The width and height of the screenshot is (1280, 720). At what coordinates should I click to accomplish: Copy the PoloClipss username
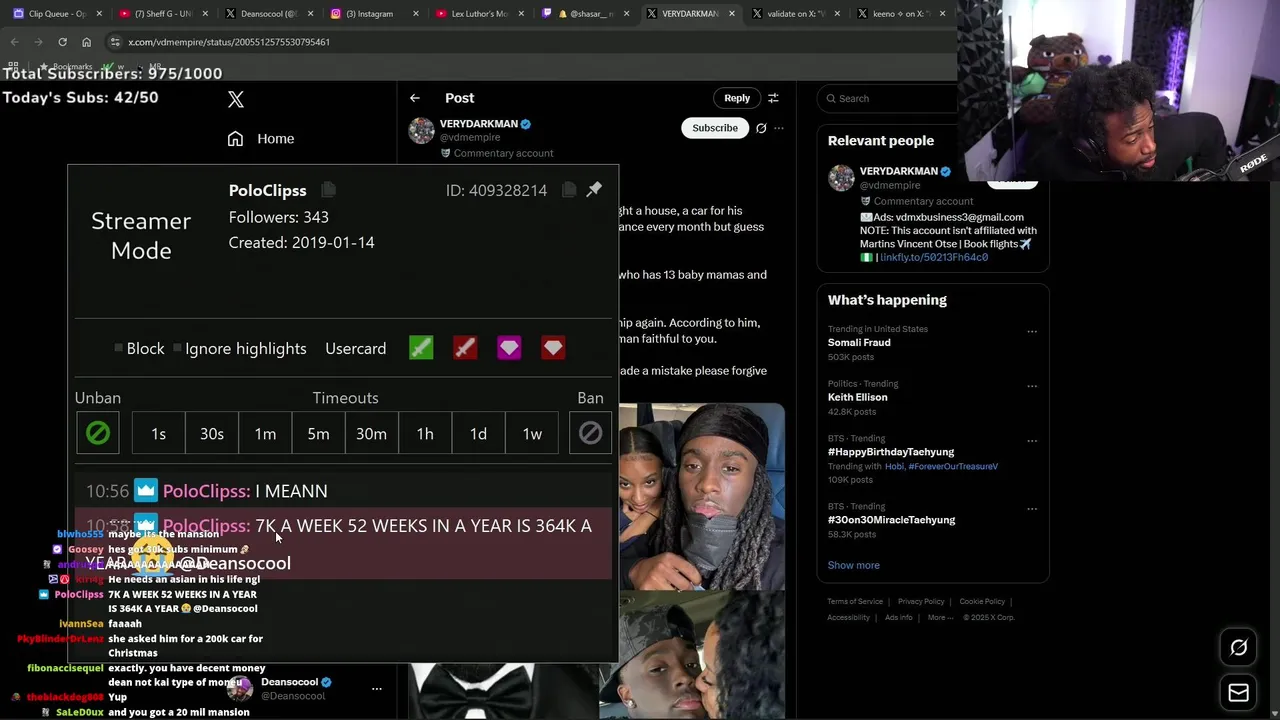click(x=328, y=190)
